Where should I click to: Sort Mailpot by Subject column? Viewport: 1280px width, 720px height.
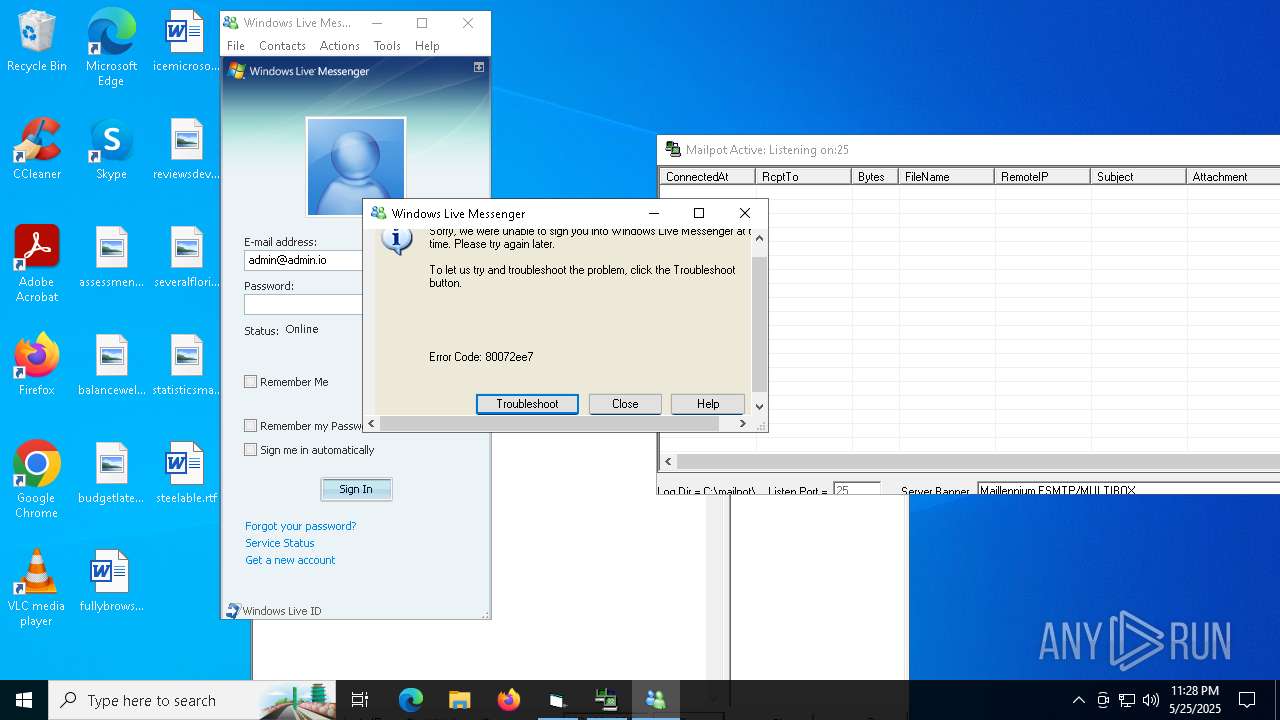click(1138, 176)
